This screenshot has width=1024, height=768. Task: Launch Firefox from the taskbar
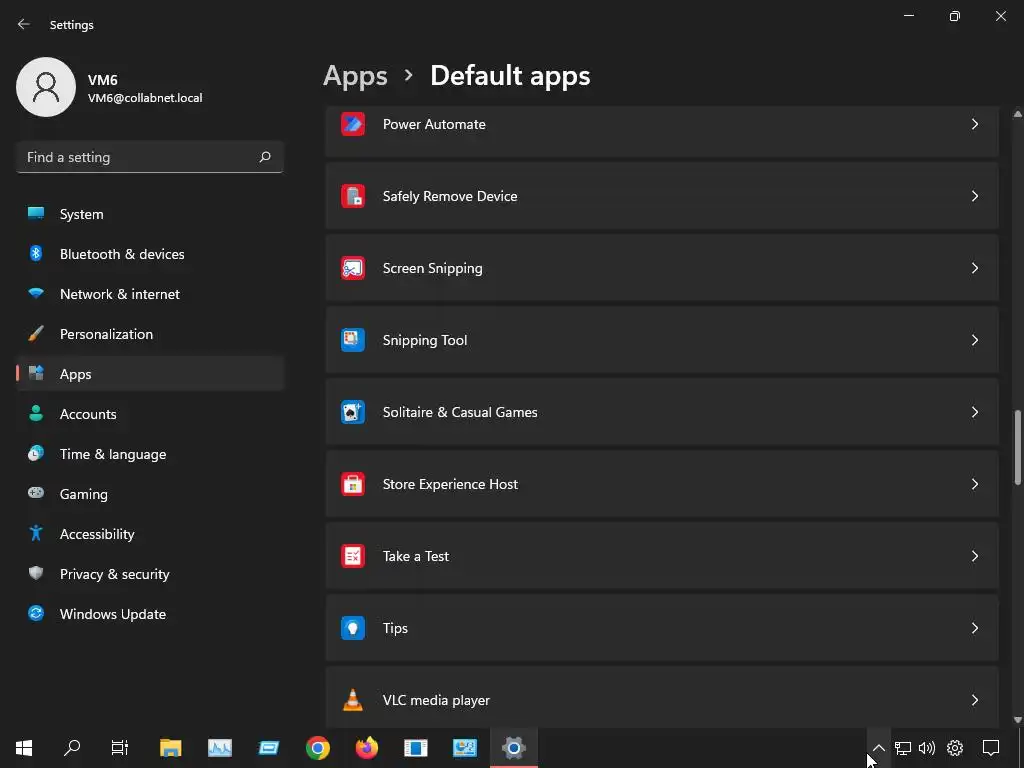(367, 748)
